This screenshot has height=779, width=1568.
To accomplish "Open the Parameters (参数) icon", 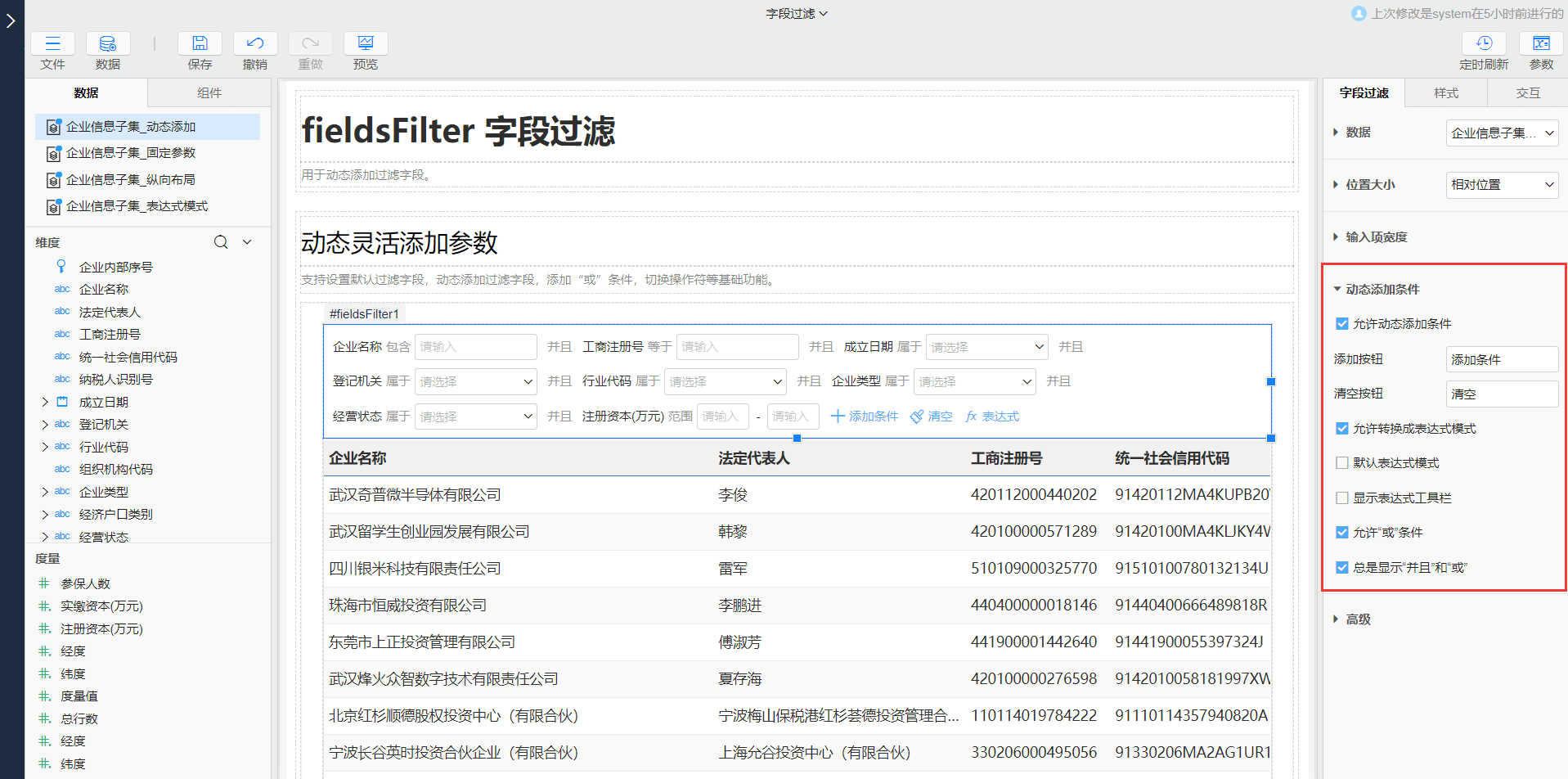I will (x=1541, y=44).
